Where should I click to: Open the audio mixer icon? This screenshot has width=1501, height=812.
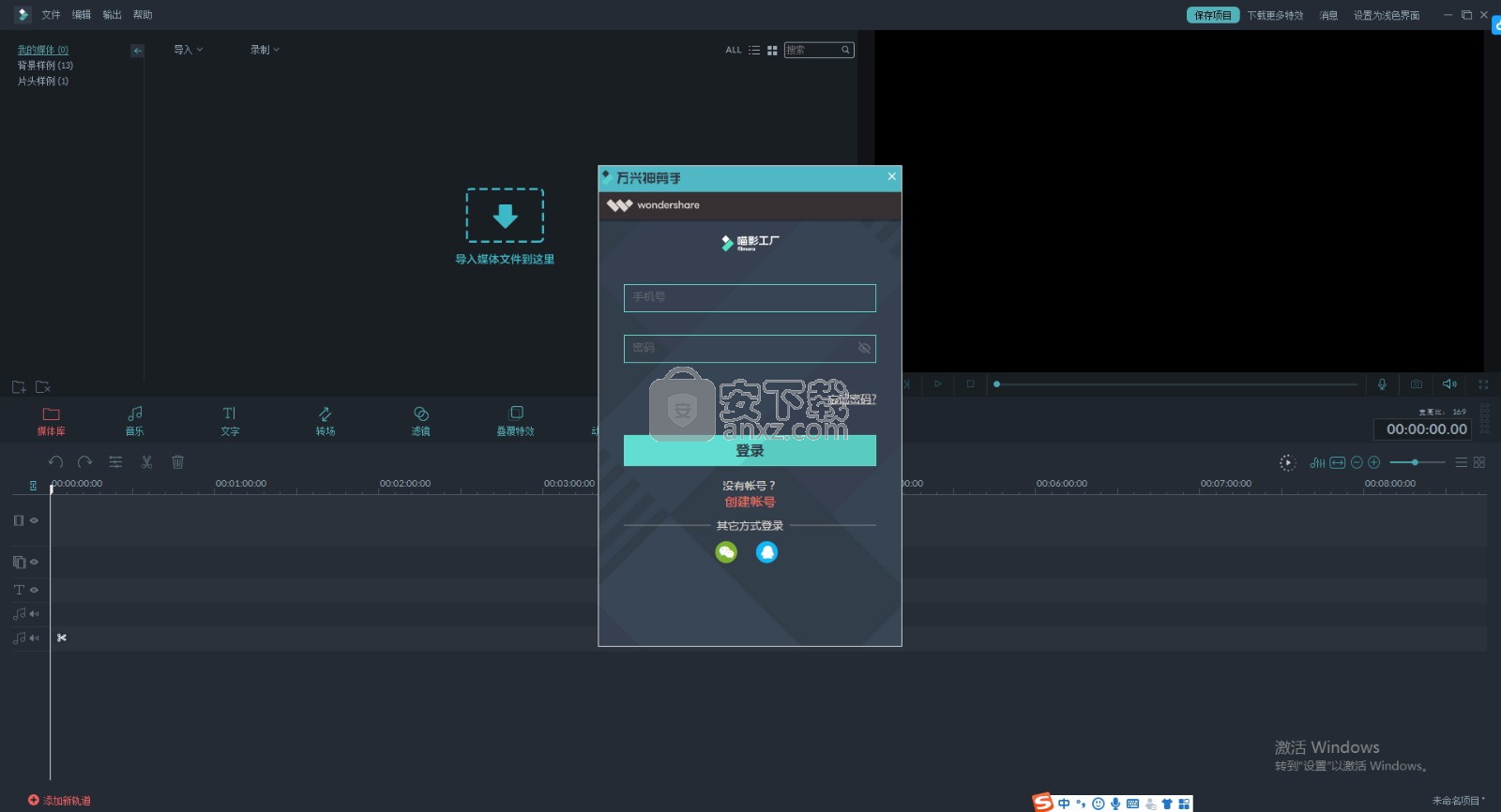click(1318, 462)
